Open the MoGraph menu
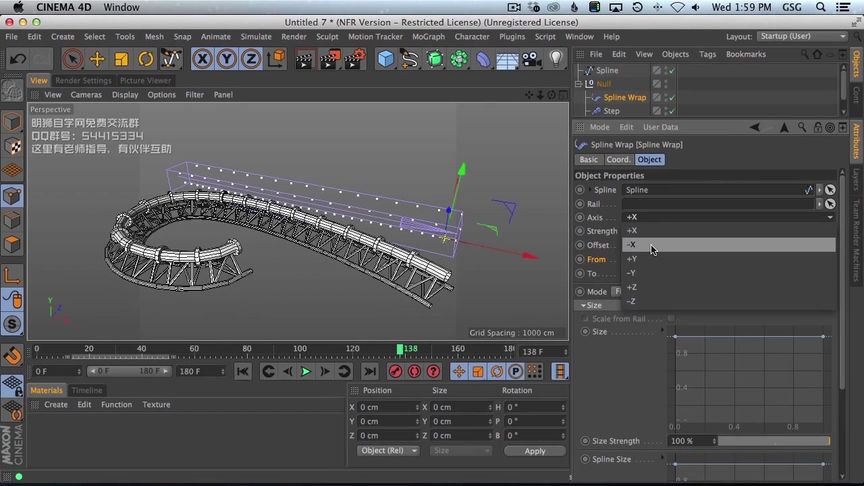Viewport: 864px width, 486px height. tap(428, 37)
